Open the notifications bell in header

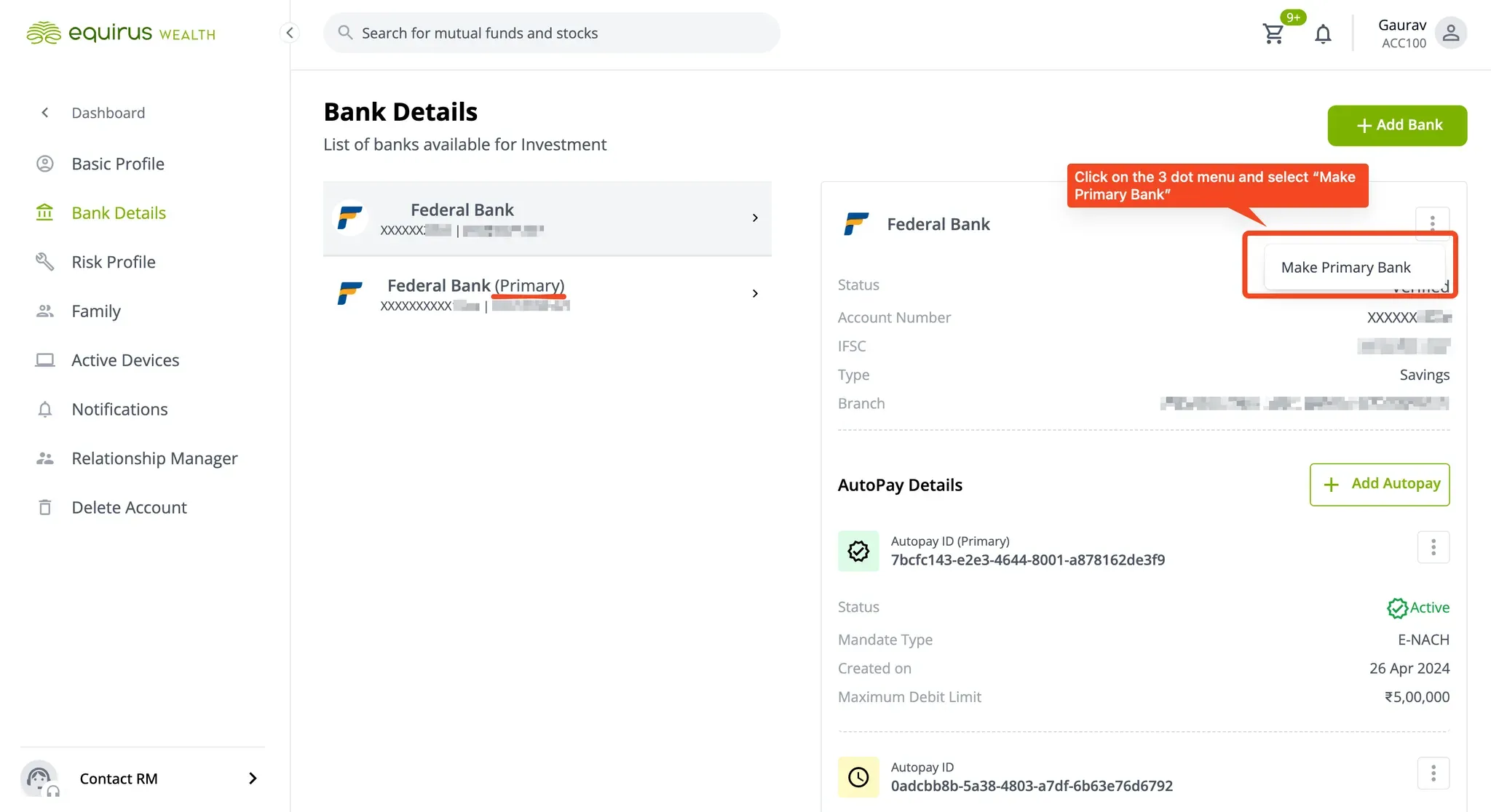tap(1323, 33)
